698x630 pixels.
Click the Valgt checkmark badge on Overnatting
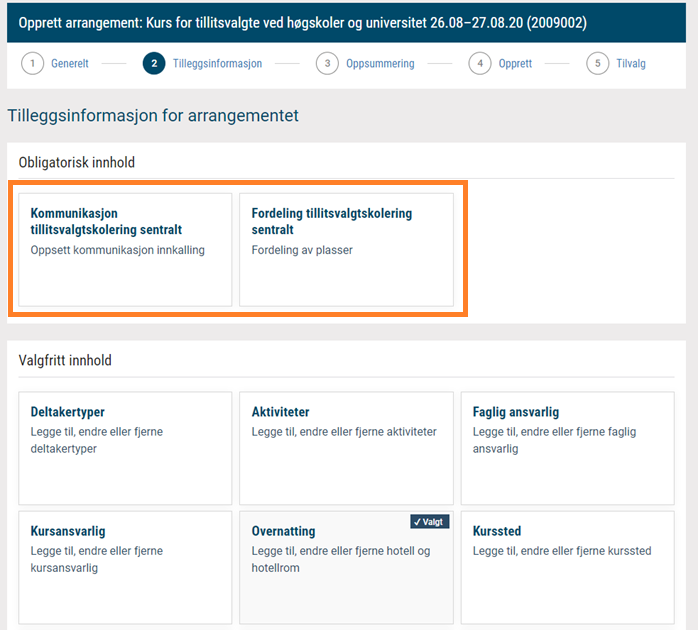point(430,522)
